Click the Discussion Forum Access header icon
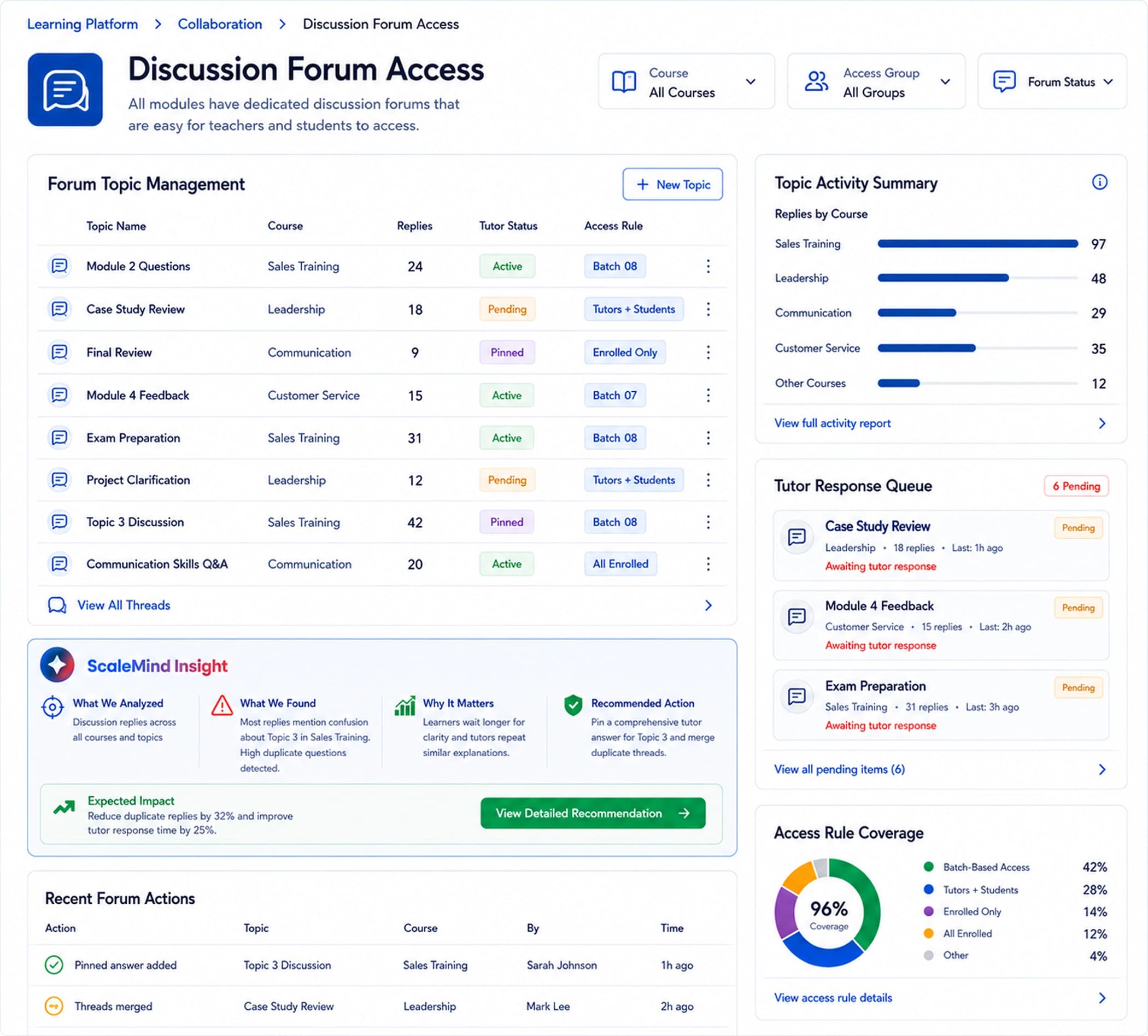This screenshot has width=1148, height=1036. [x=65, y=90]
